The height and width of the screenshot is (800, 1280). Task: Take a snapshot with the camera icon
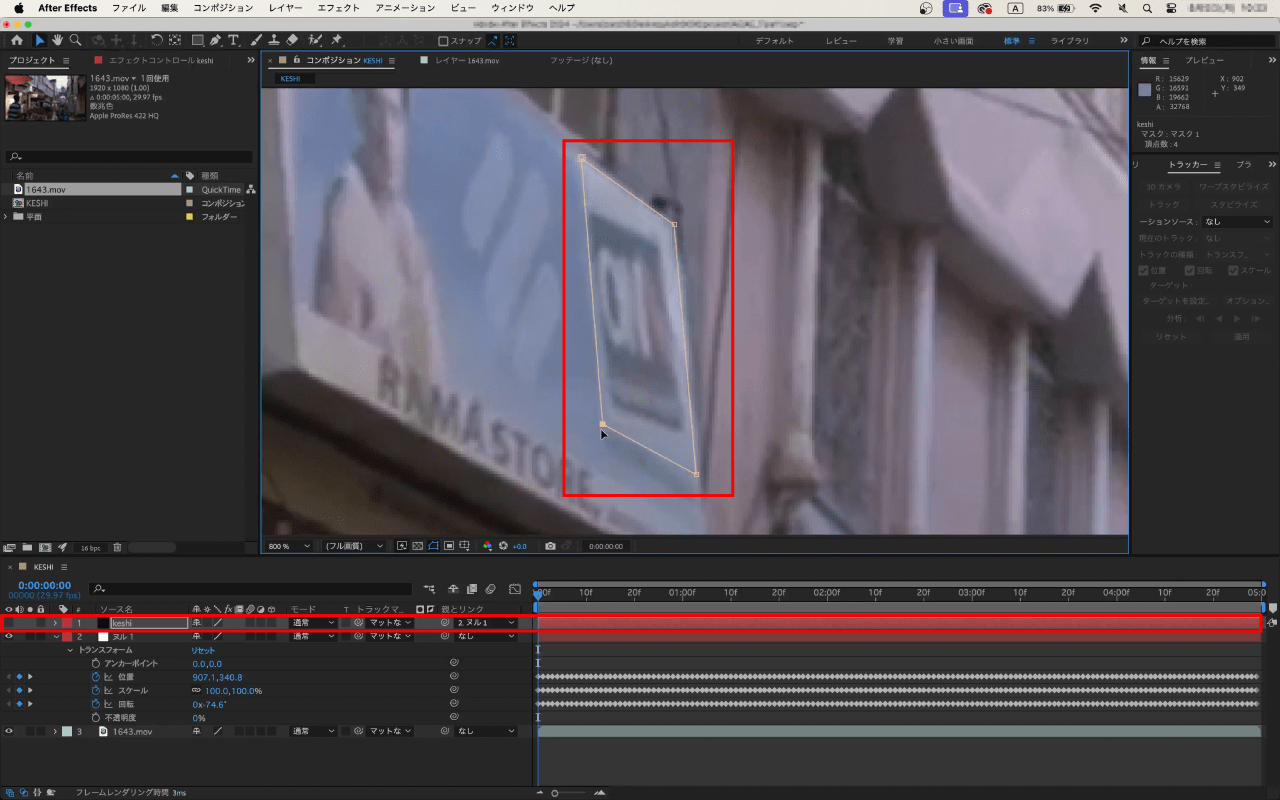tap(550, 546)
